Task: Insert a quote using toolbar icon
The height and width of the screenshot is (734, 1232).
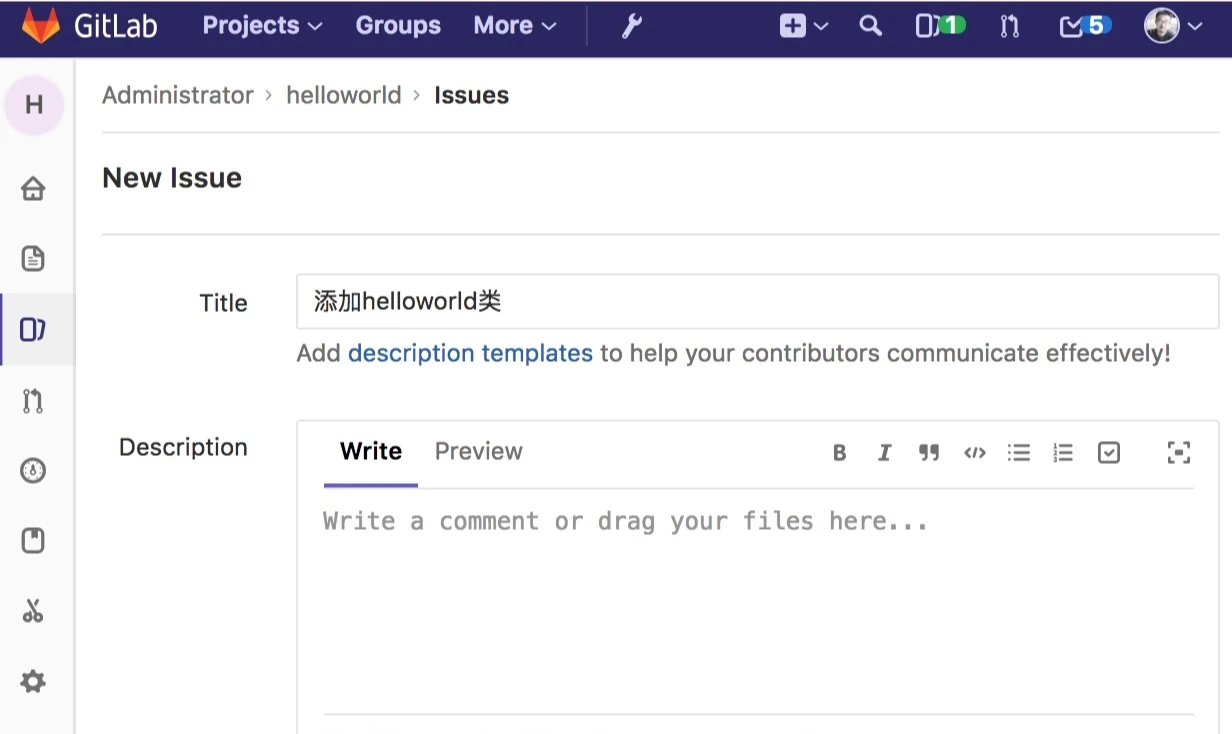Action: (929, 453)
